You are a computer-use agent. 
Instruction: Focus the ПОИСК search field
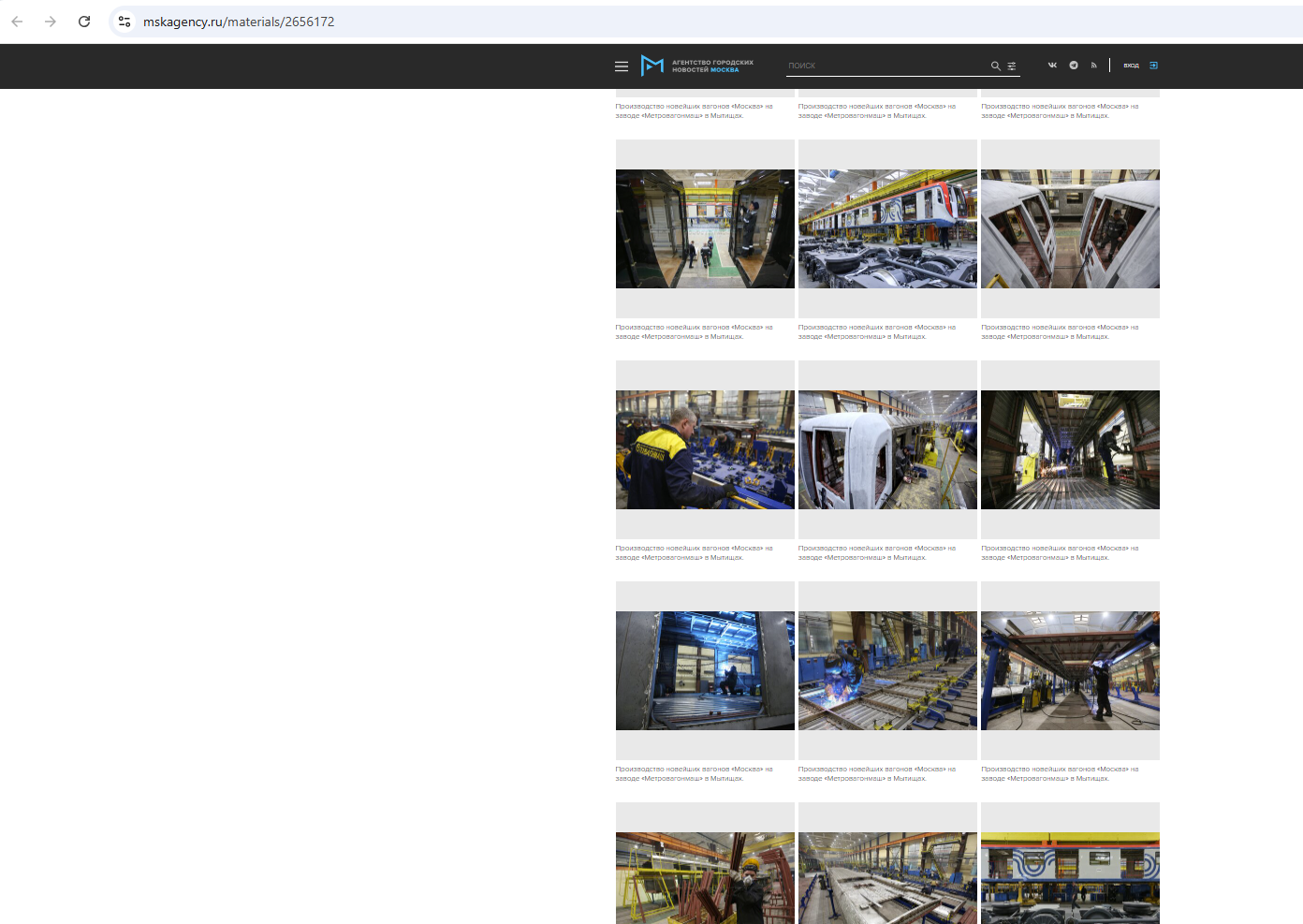(x=885, y=66)
